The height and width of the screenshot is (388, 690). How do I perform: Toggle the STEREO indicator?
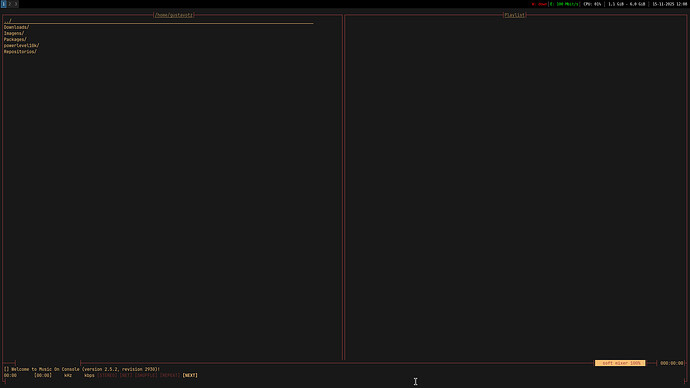[107, 375]
